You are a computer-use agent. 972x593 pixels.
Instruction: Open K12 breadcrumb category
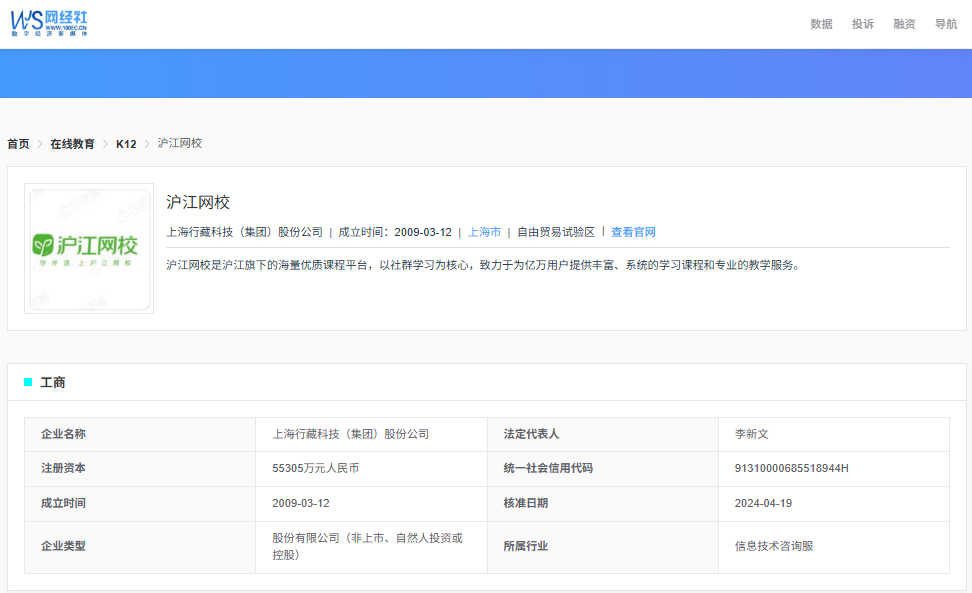(x=126, y=144)
